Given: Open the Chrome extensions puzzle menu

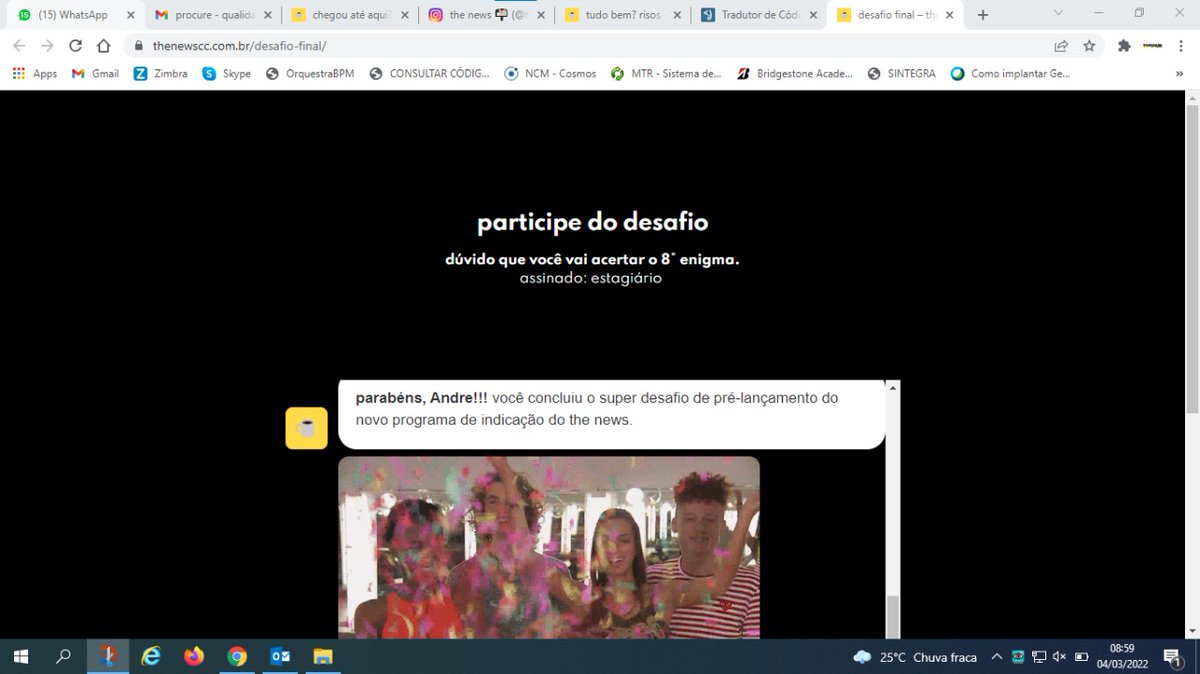Looking at the screenshot, I should [x=1124, y=46].
